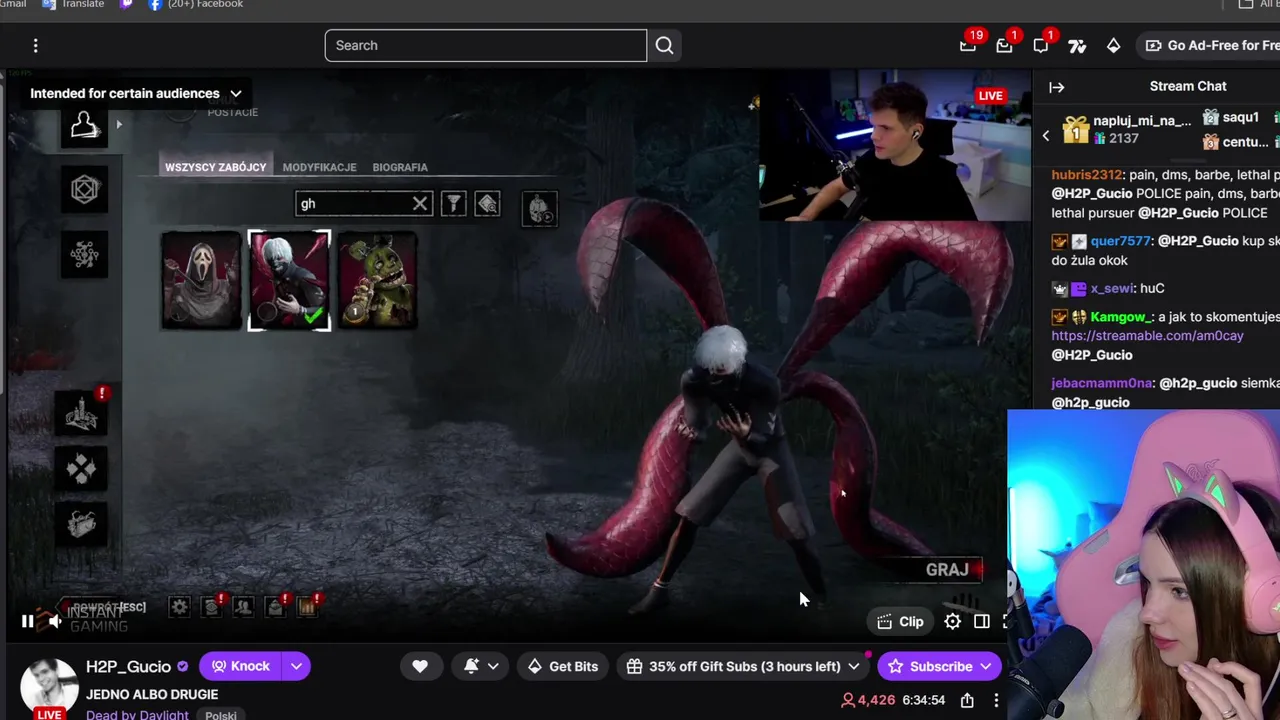Open the loadout diamond icon in game sidebar
Viewport: 1280px width, 720px height.
84,190
